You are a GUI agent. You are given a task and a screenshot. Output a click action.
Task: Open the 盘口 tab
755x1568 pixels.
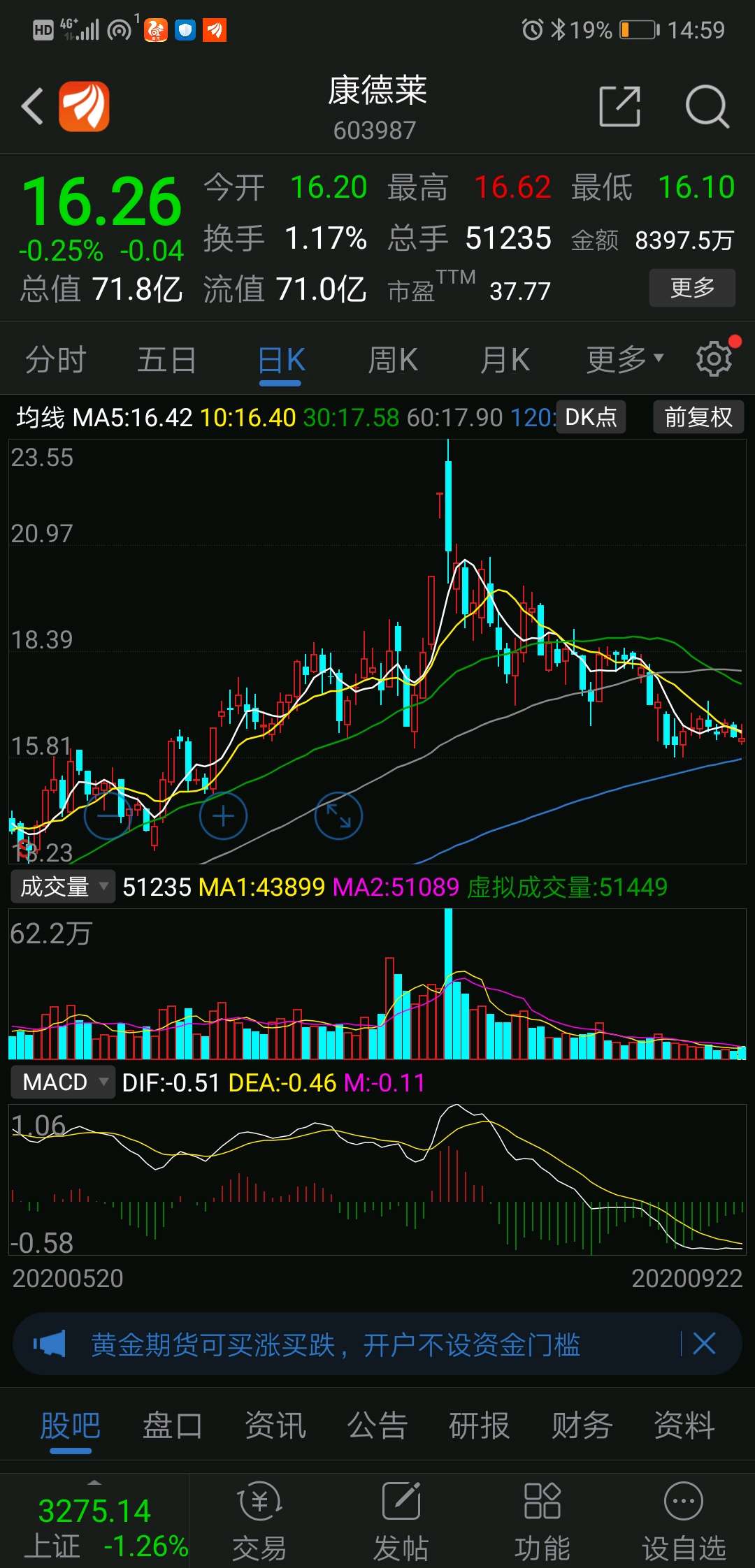click(173, 1425)
